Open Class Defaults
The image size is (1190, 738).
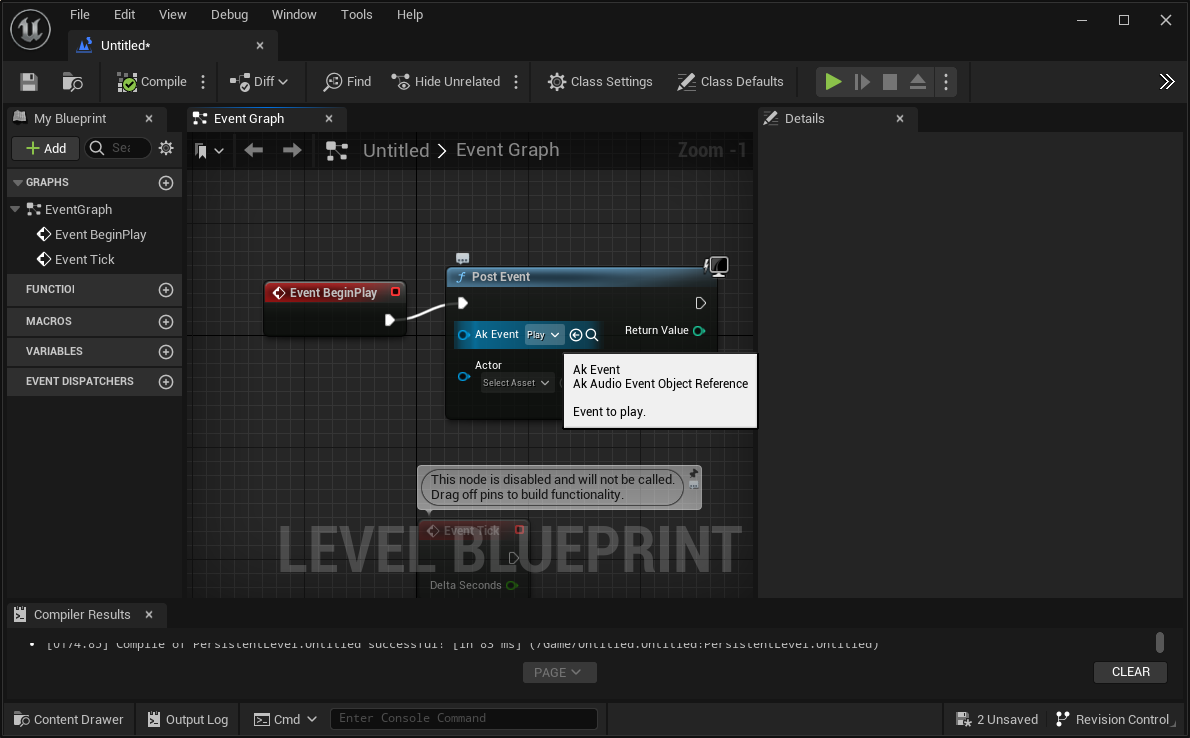coord(730,82)
